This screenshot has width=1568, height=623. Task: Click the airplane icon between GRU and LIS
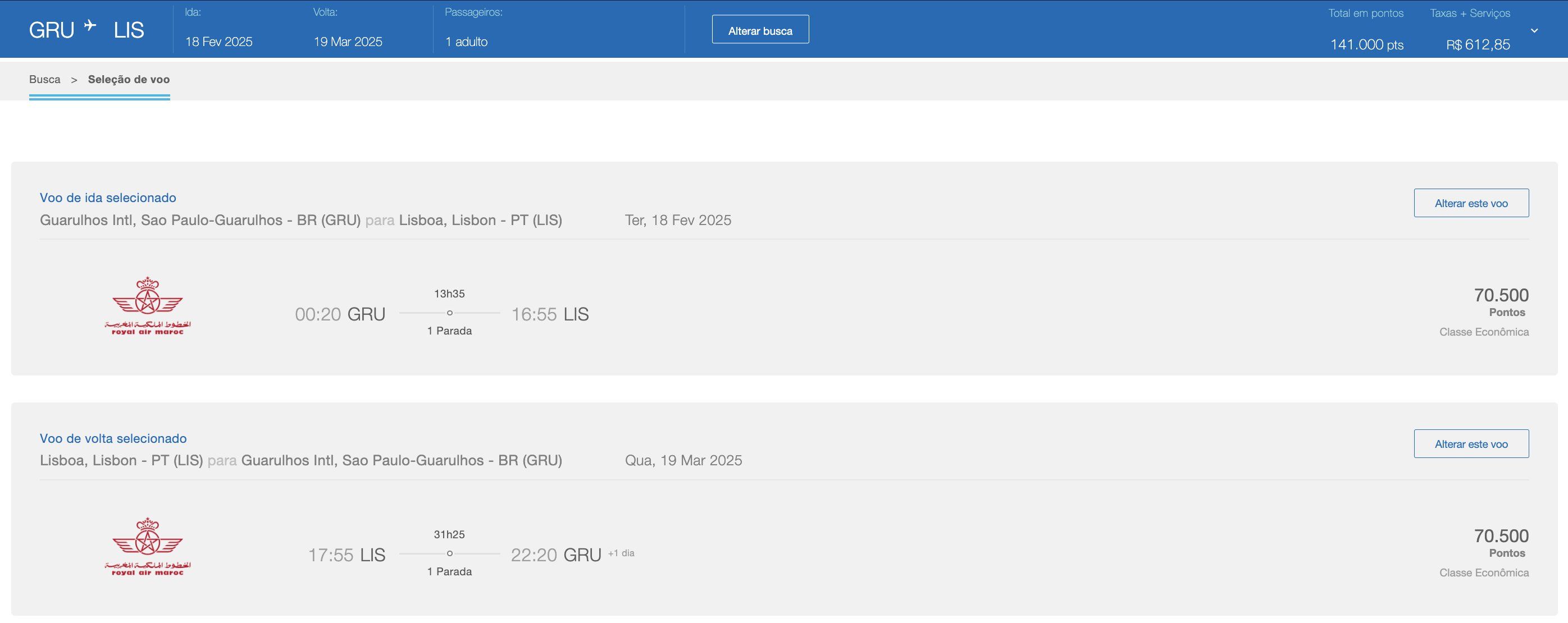90,26
